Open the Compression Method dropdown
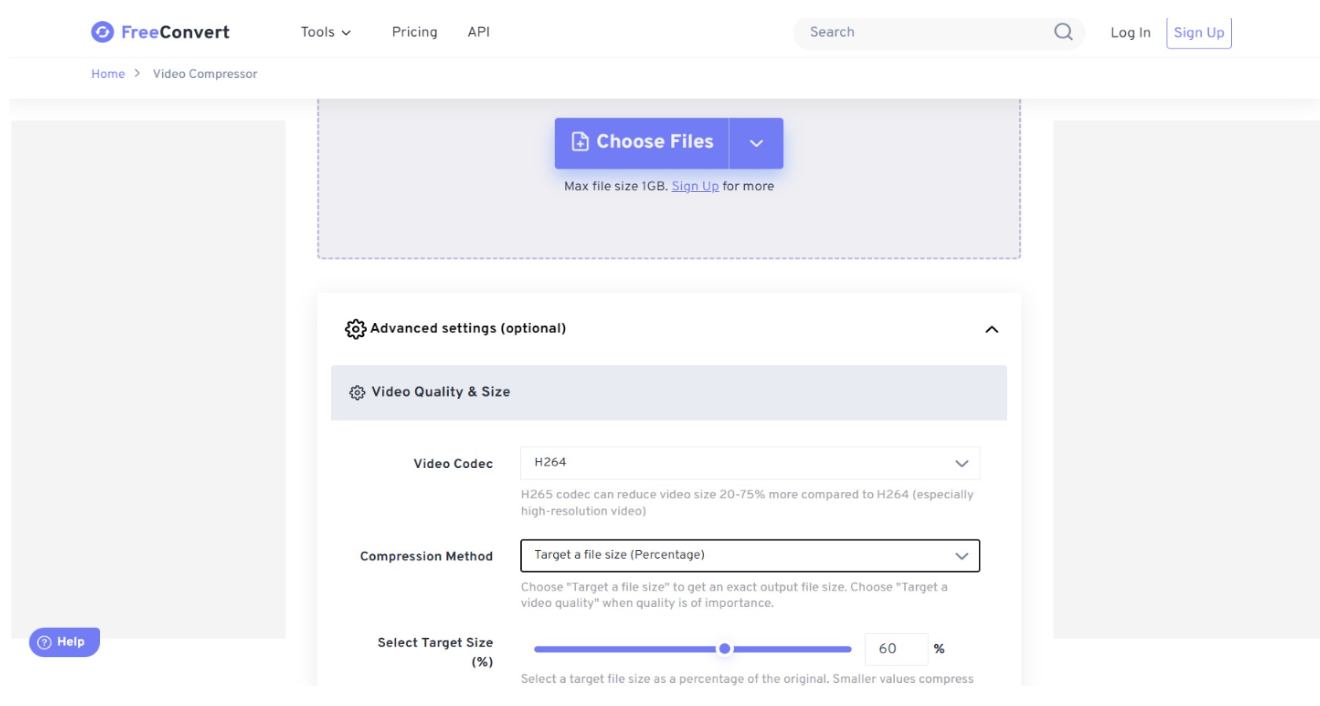Image resolution: width=1320 pixels, height=706 pixels. (750, 555)
